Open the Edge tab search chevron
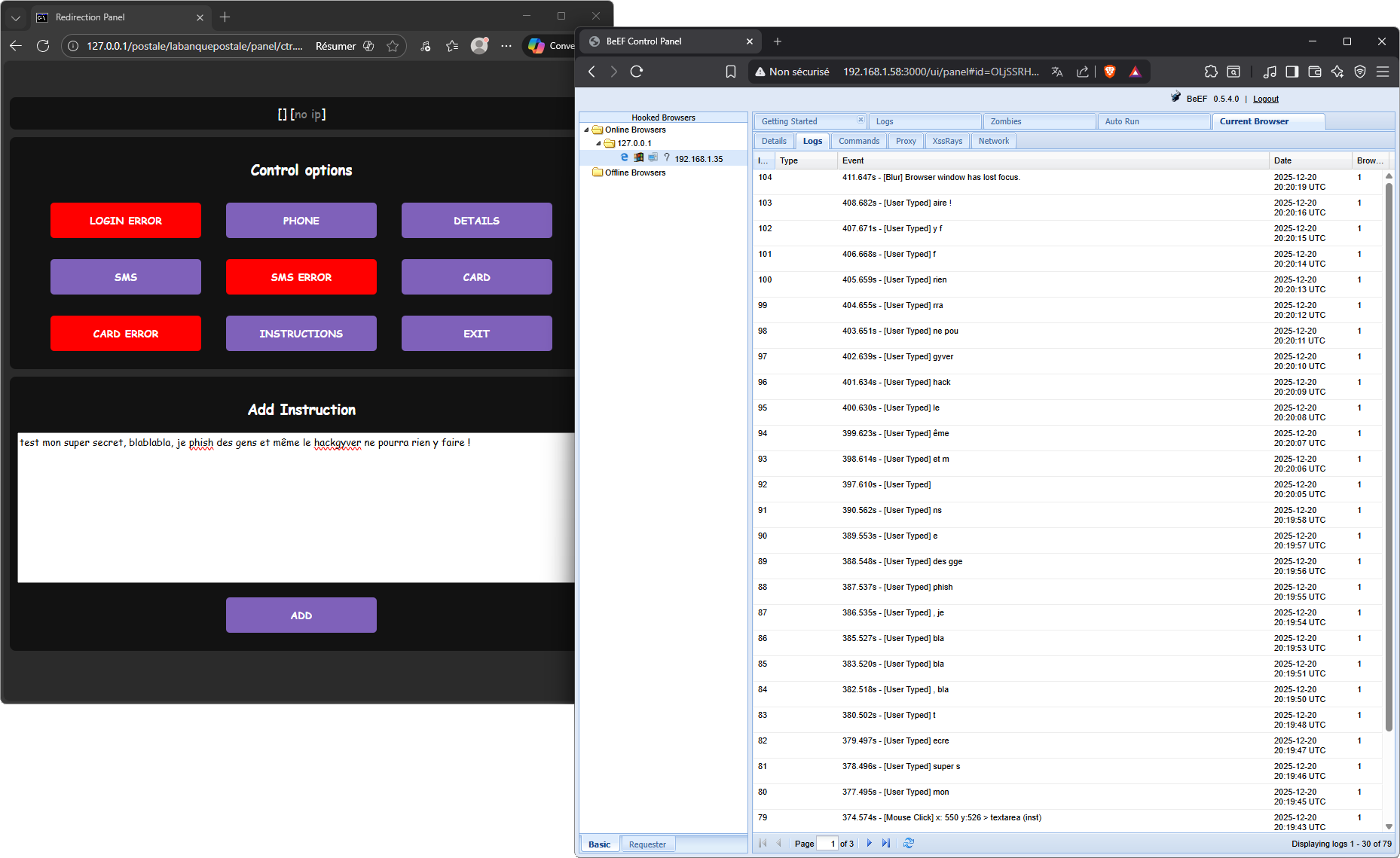 (16, 17)
